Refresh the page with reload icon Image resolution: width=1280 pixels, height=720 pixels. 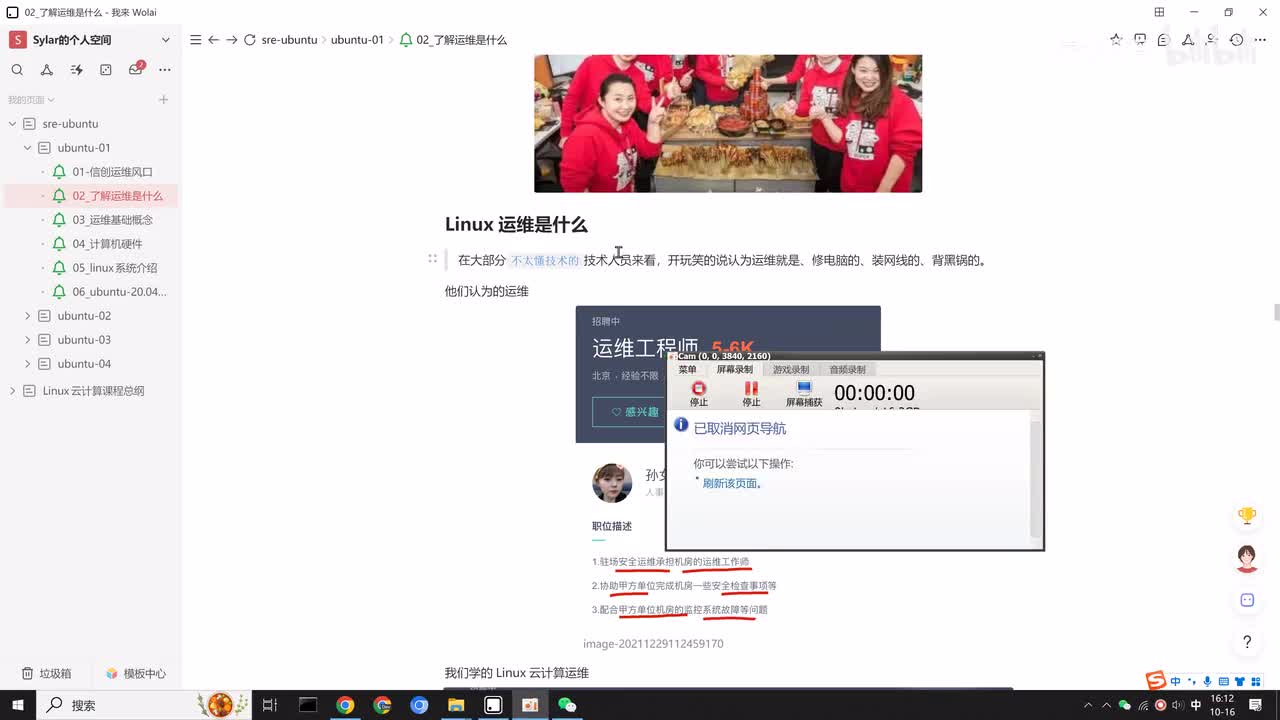click(x=250, y=40)
